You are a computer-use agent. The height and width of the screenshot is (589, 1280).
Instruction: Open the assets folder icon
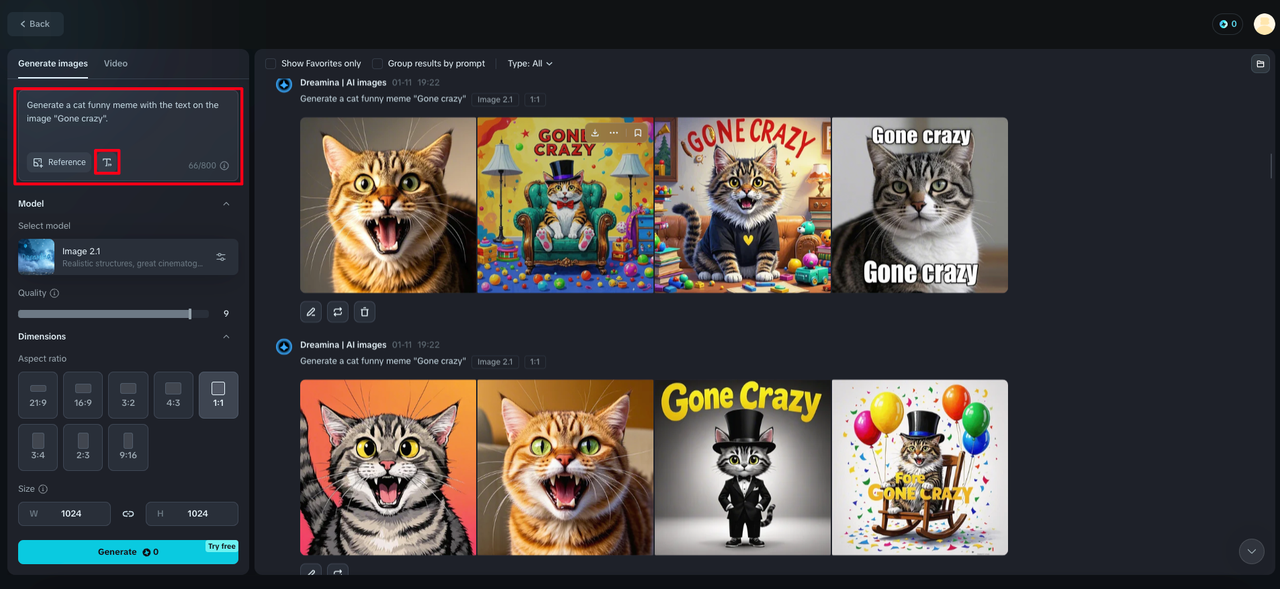point(1260,64)
